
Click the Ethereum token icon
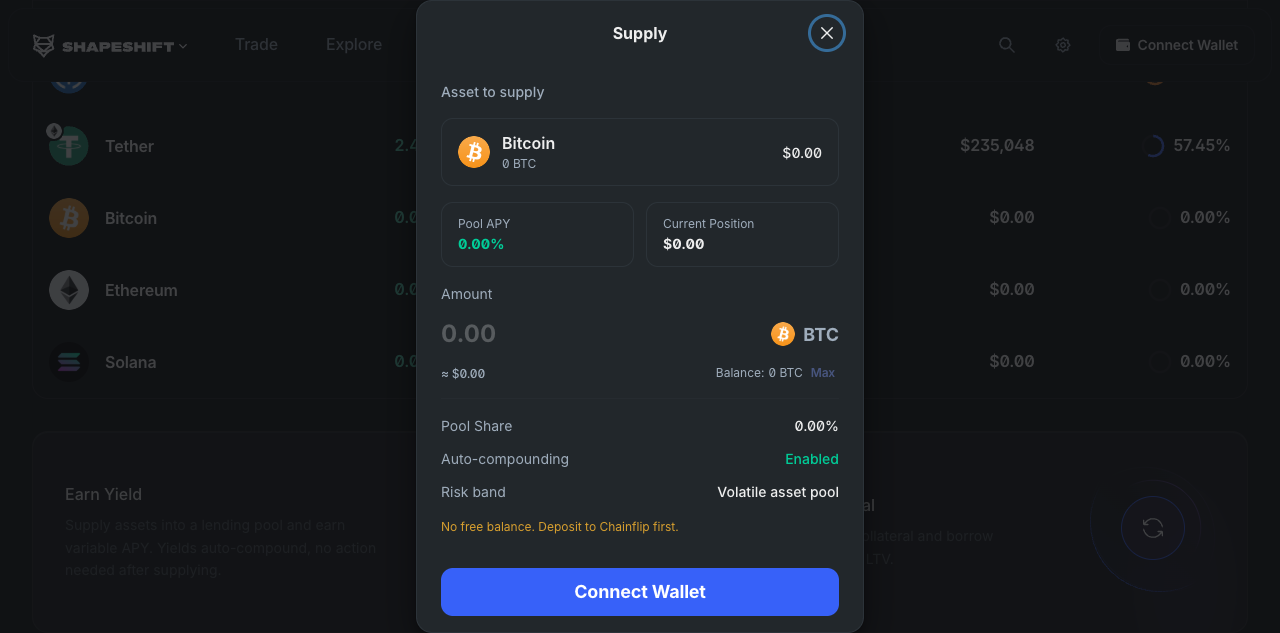click(68, 290)
